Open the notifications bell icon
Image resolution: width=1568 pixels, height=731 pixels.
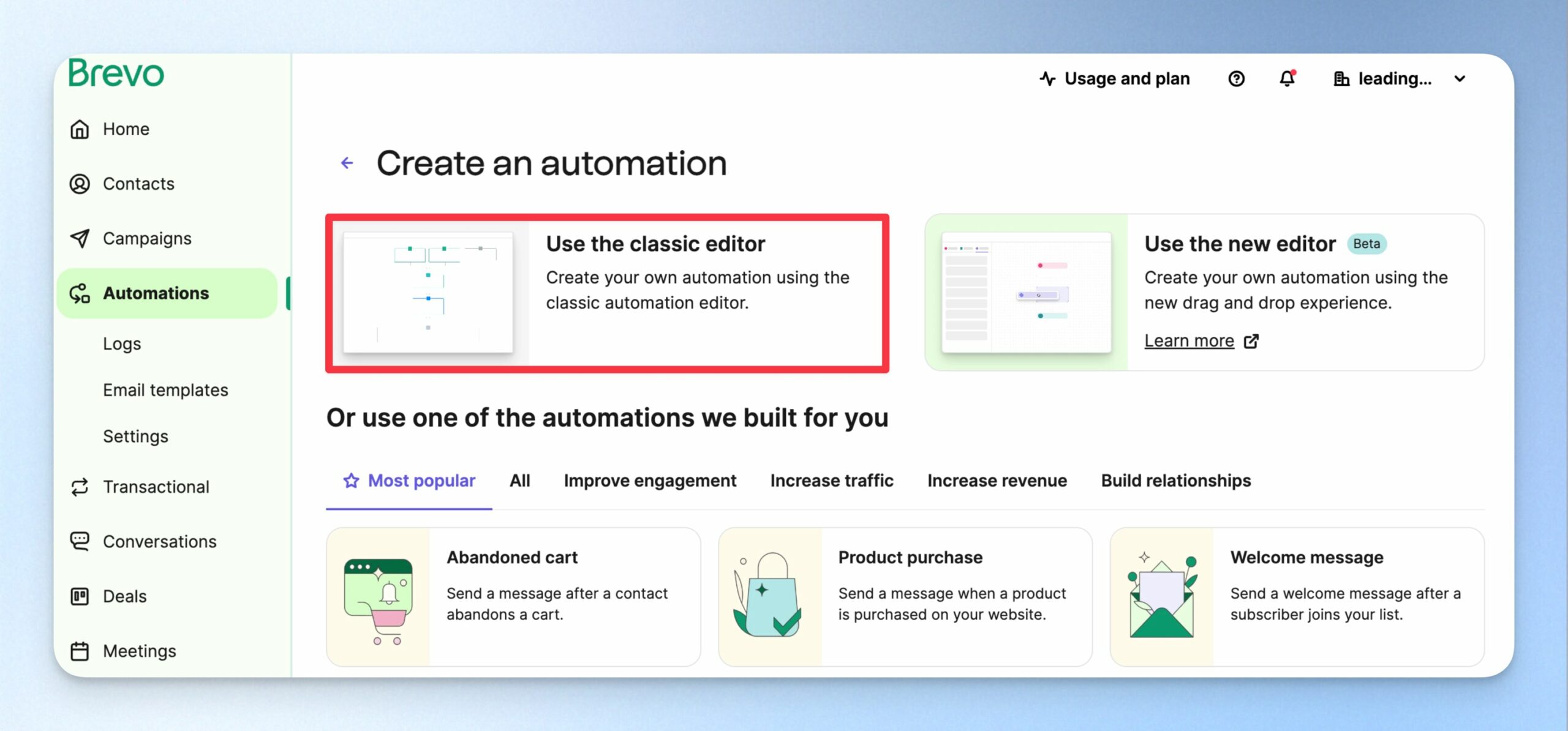1287,78
